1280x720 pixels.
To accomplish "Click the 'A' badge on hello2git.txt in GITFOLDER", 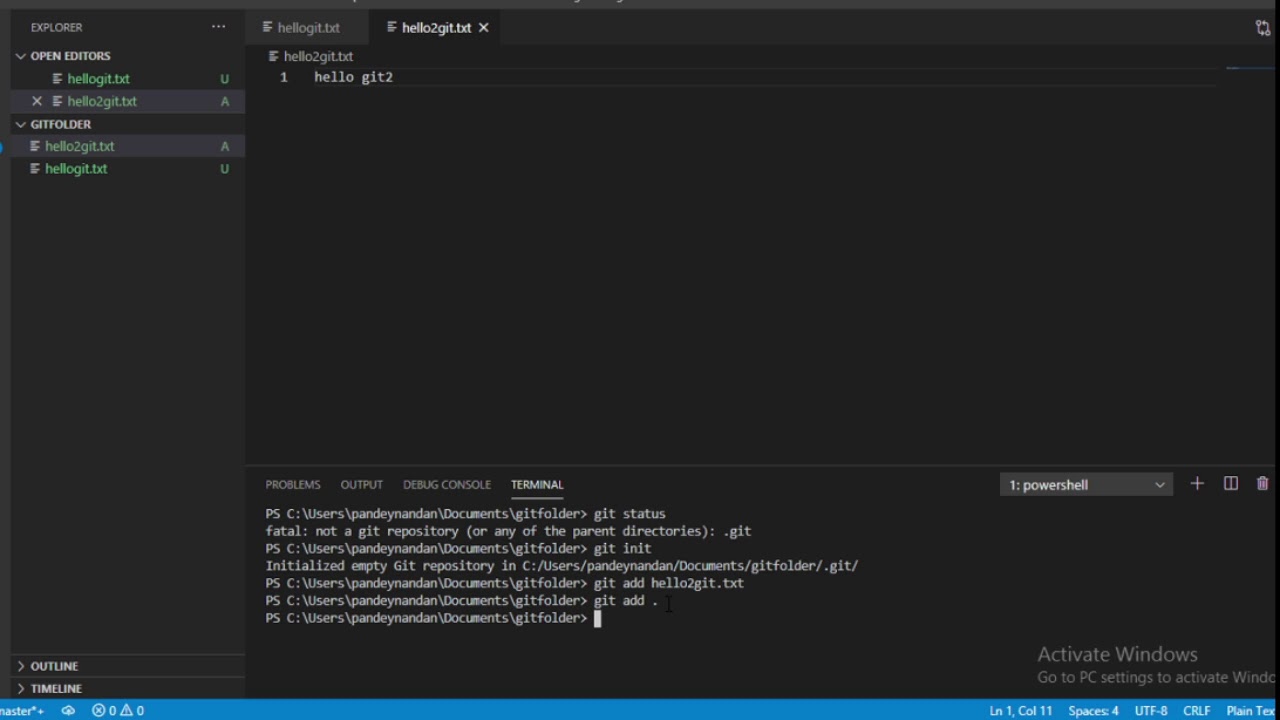I will 224,146.
